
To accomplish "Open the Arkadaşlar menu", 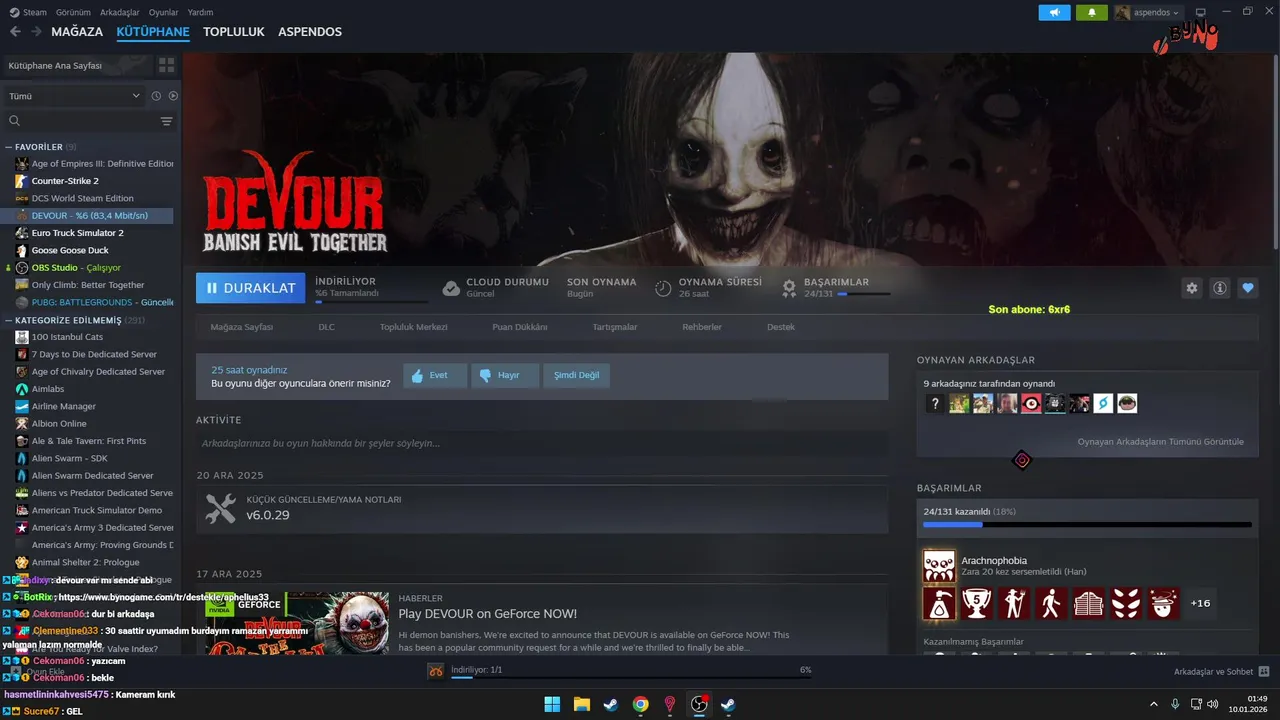I will coord(120,12).
